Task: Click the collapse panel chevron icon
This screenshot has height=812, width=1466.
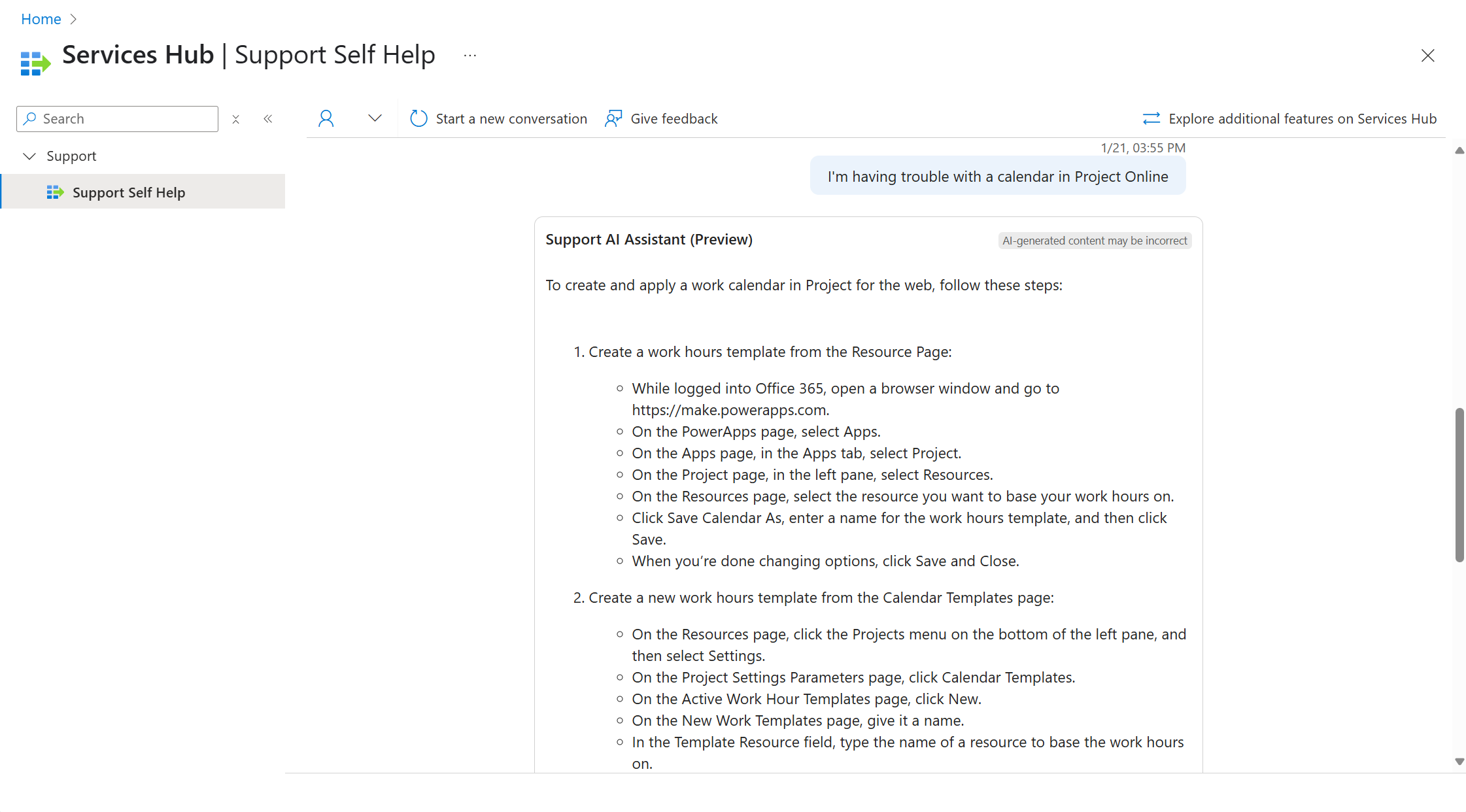Action: [268, 118]
